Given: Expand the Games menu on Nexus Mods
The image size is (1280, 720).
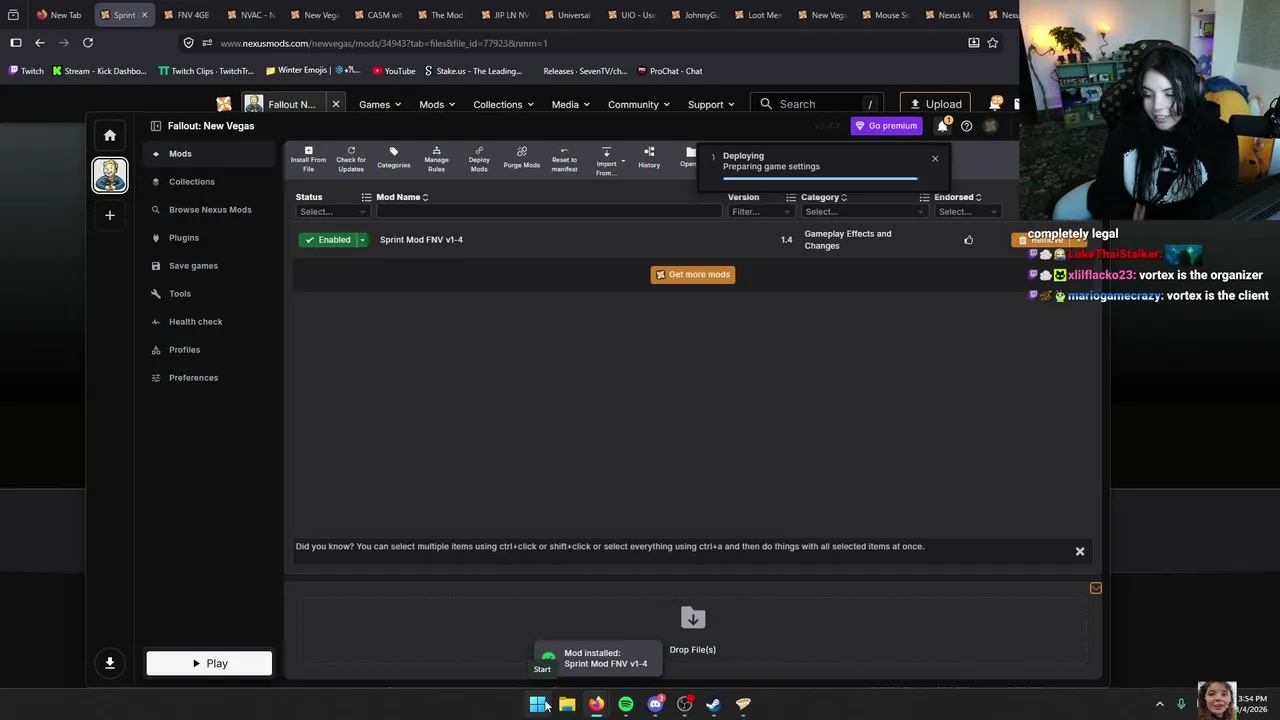Looking at the screenshot, I should coord(380,104).
